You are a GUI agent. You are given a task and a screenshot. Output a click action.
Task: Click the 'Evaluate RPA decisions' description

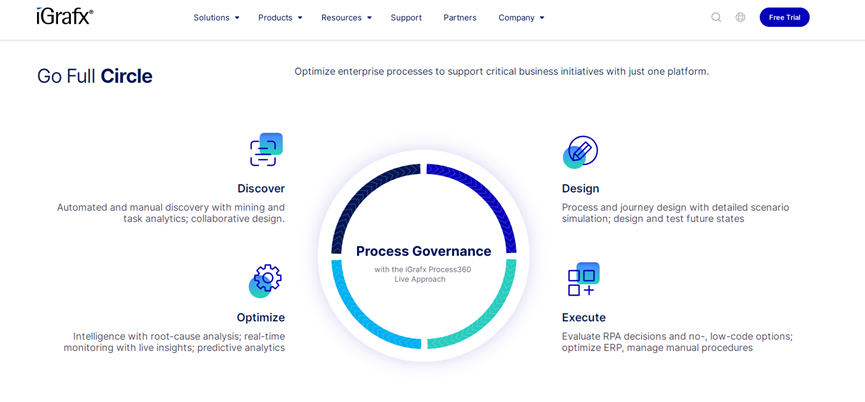677,342
